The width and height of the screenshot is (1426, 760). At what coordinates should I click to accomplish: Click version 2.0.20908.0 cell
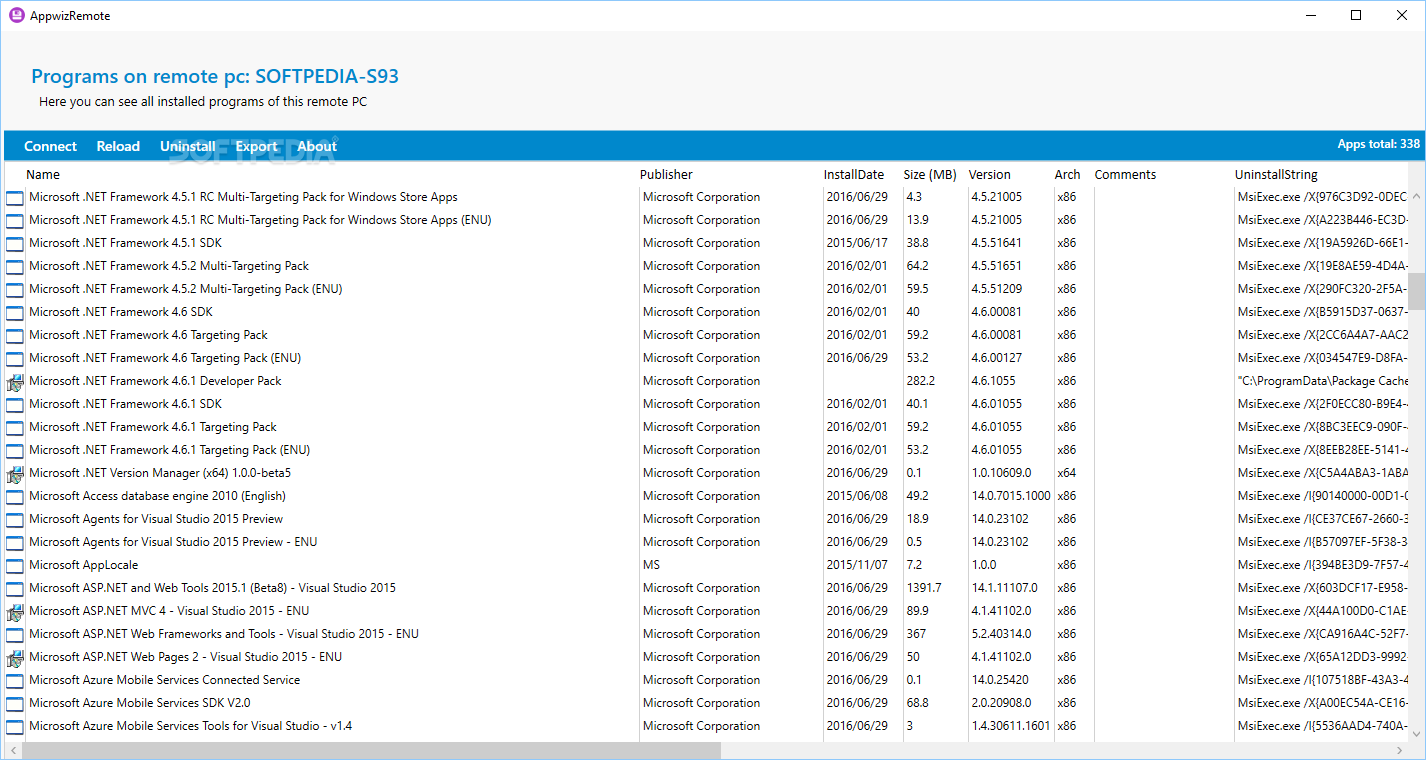click(x=1001, y=703)
